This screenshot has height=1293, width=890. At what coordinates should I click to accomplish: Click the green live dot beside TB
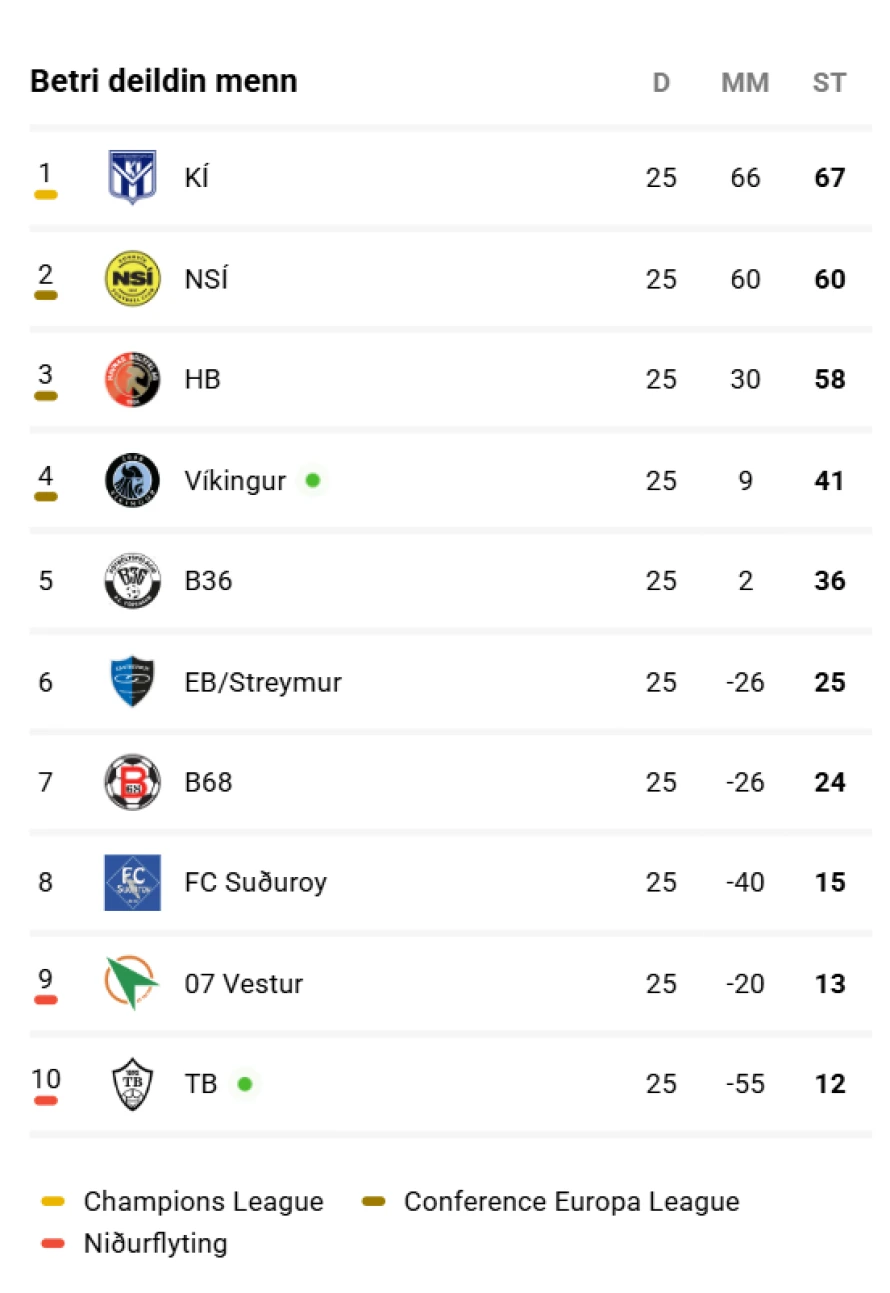245,1084
